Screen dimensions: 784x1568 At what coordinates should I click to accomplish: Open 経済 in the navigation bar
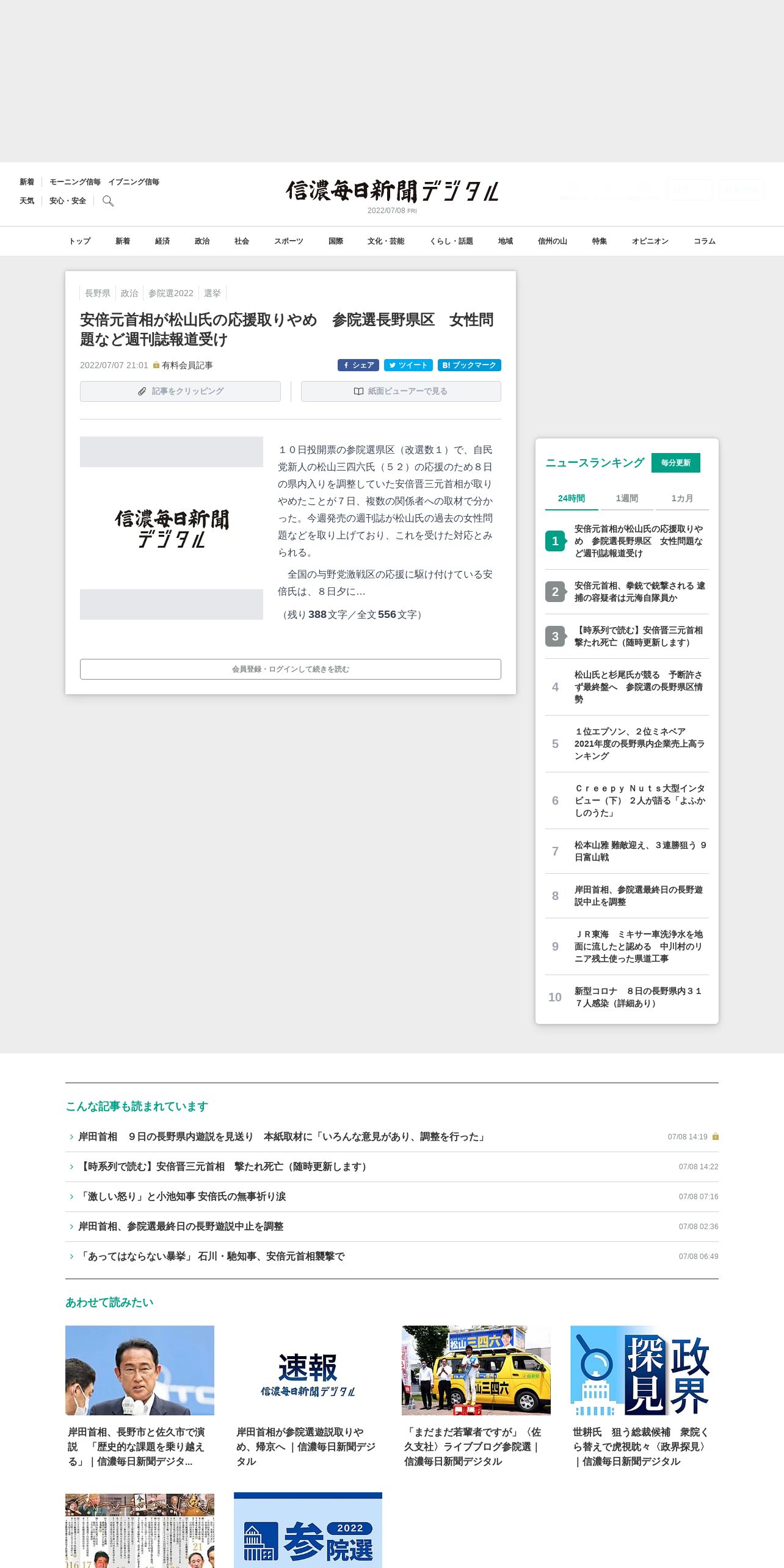pos(162,241)
